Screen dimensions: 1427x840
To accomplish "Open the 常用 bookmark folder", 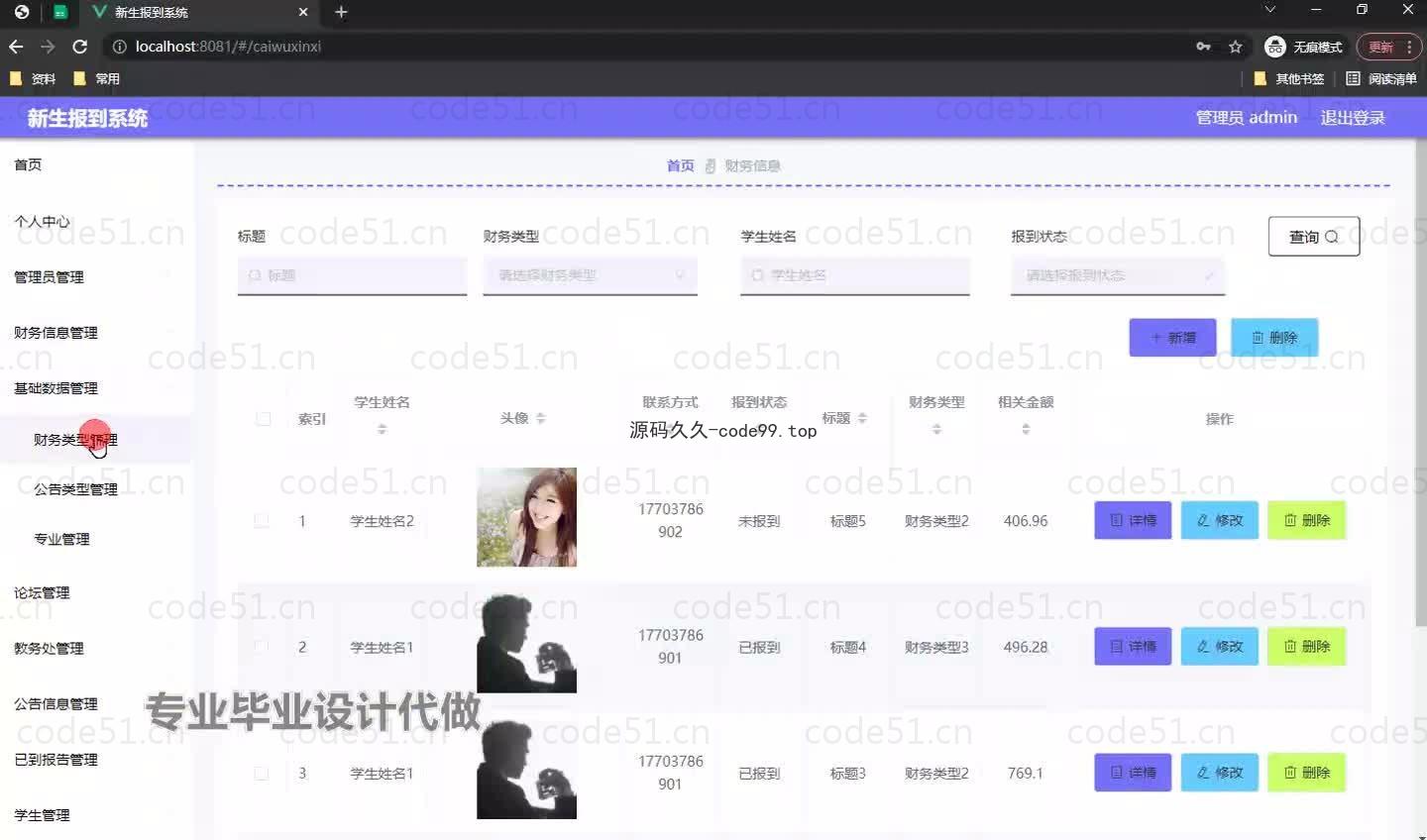I will 96,78.
